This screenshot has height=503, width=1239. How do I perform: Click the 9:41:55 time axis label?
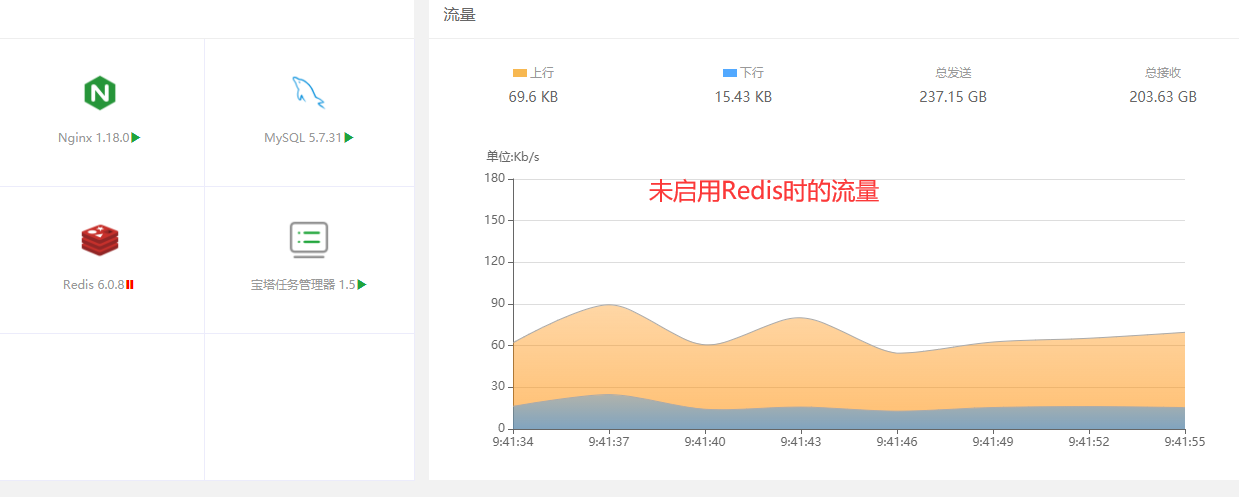pyautogui.click(x=1184, y=442)
